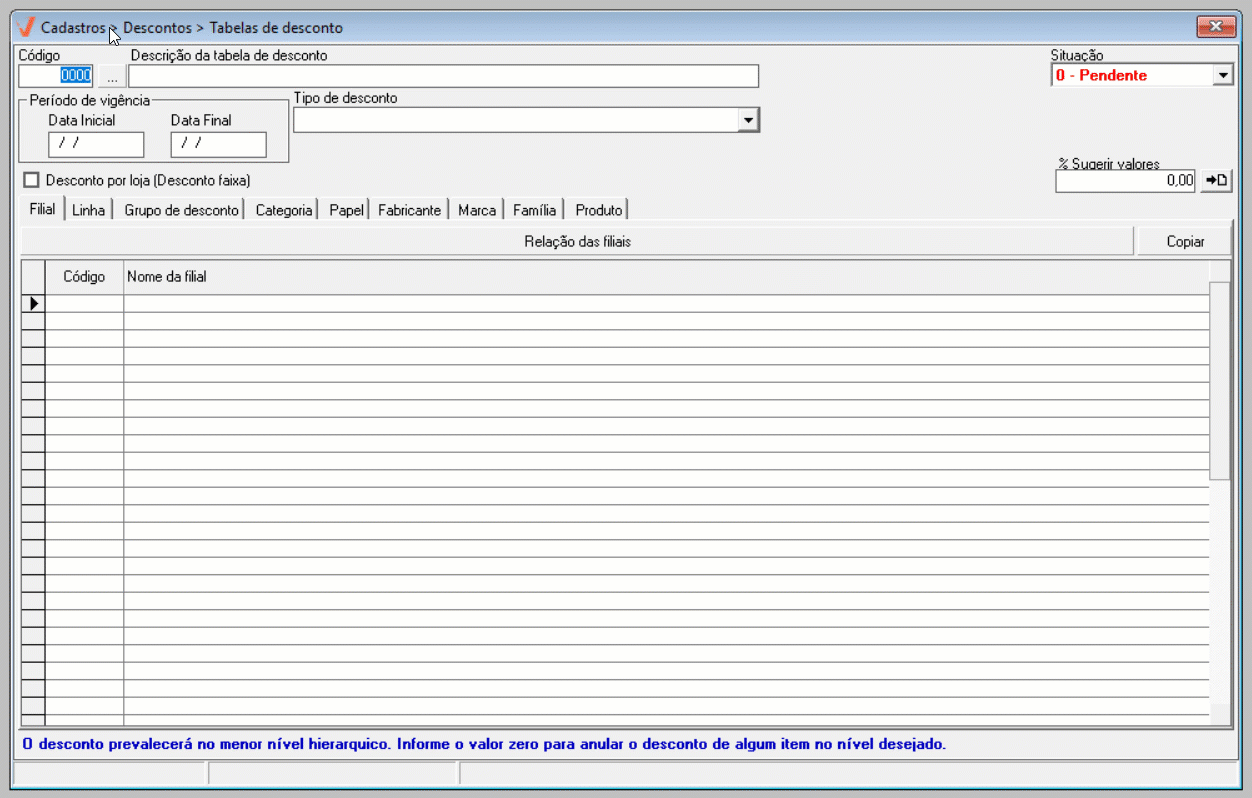Screen dimensions: 1252x798
Task: Go to the Família tab
Action: [534, 210]
